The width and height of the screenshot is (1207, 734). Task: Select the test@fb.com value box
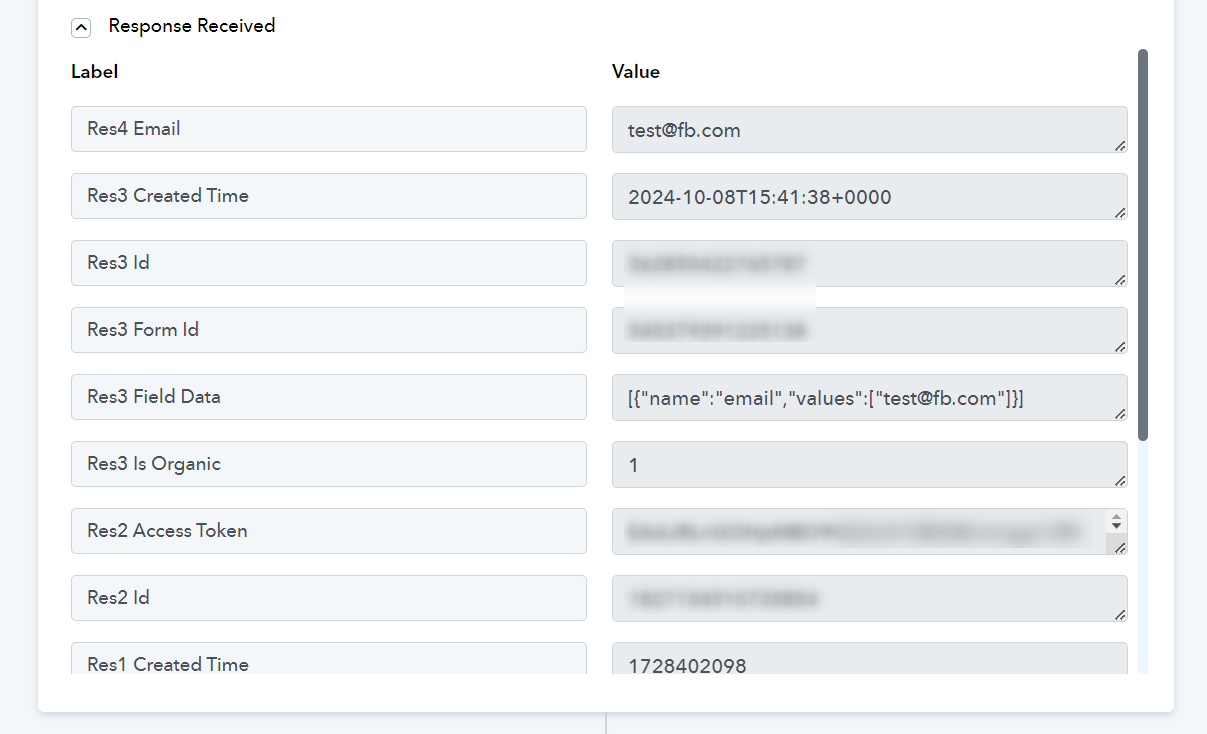(x=870, y=130)
